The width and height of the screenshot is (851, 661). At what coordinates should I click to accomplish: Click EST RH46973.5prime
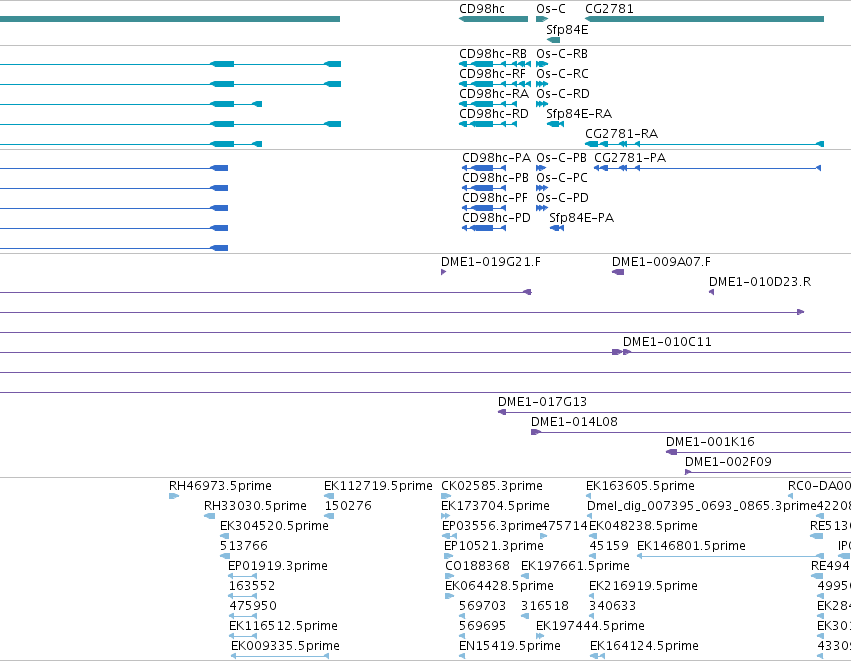tap(220, 486)
